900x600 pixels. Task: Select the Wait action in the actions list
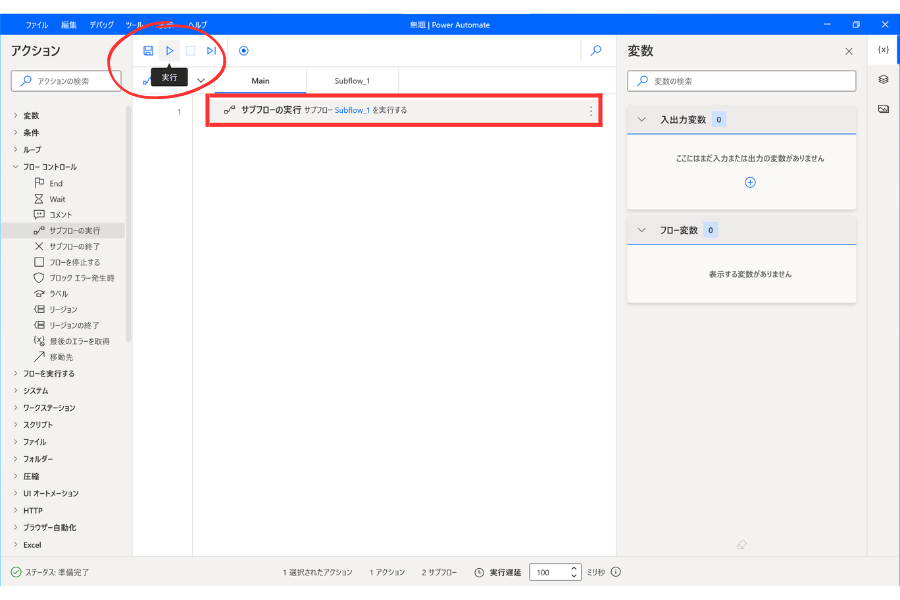click(57, 199)
